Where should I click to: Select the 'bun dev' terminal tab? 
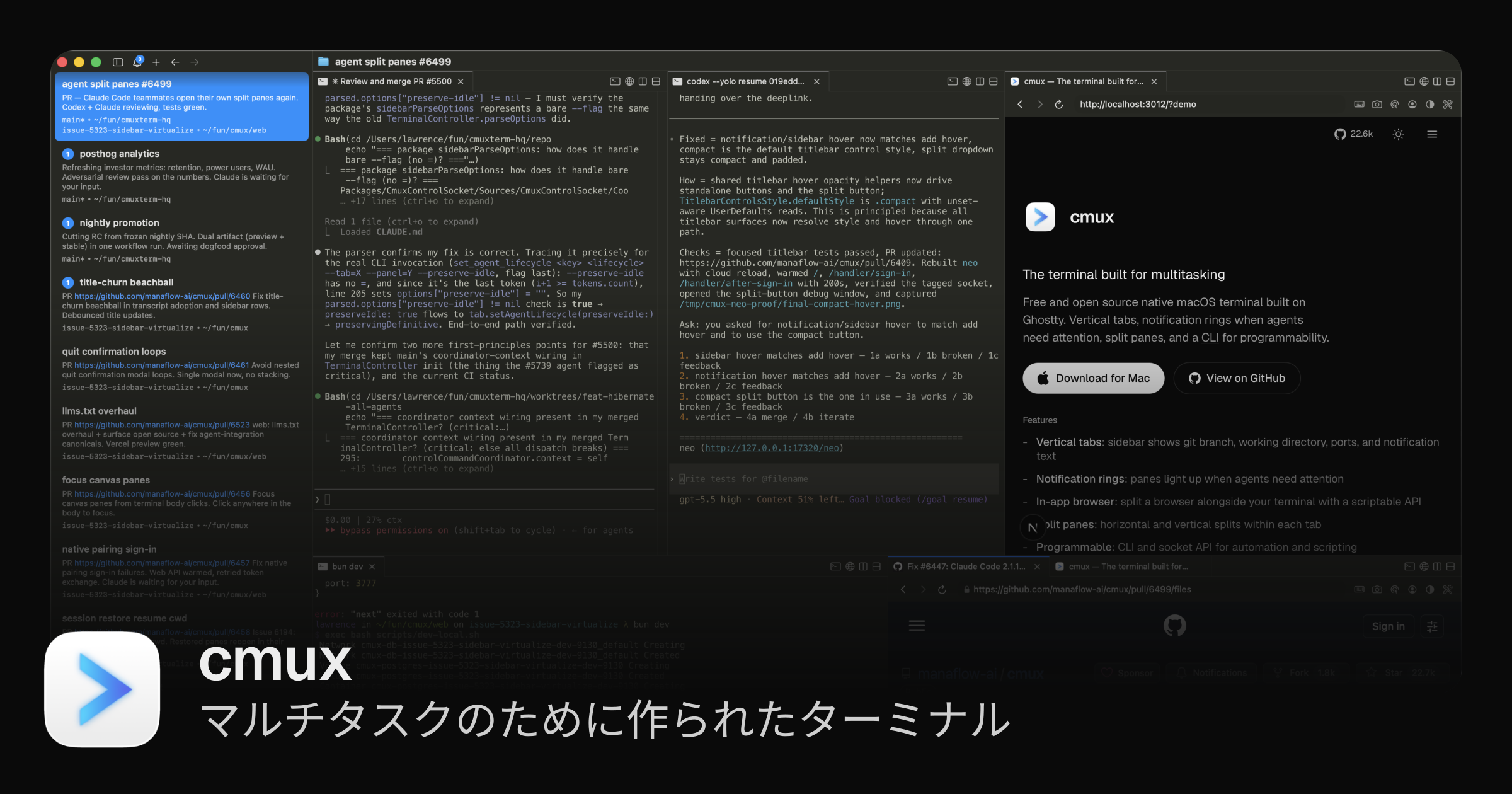[347, 567]
